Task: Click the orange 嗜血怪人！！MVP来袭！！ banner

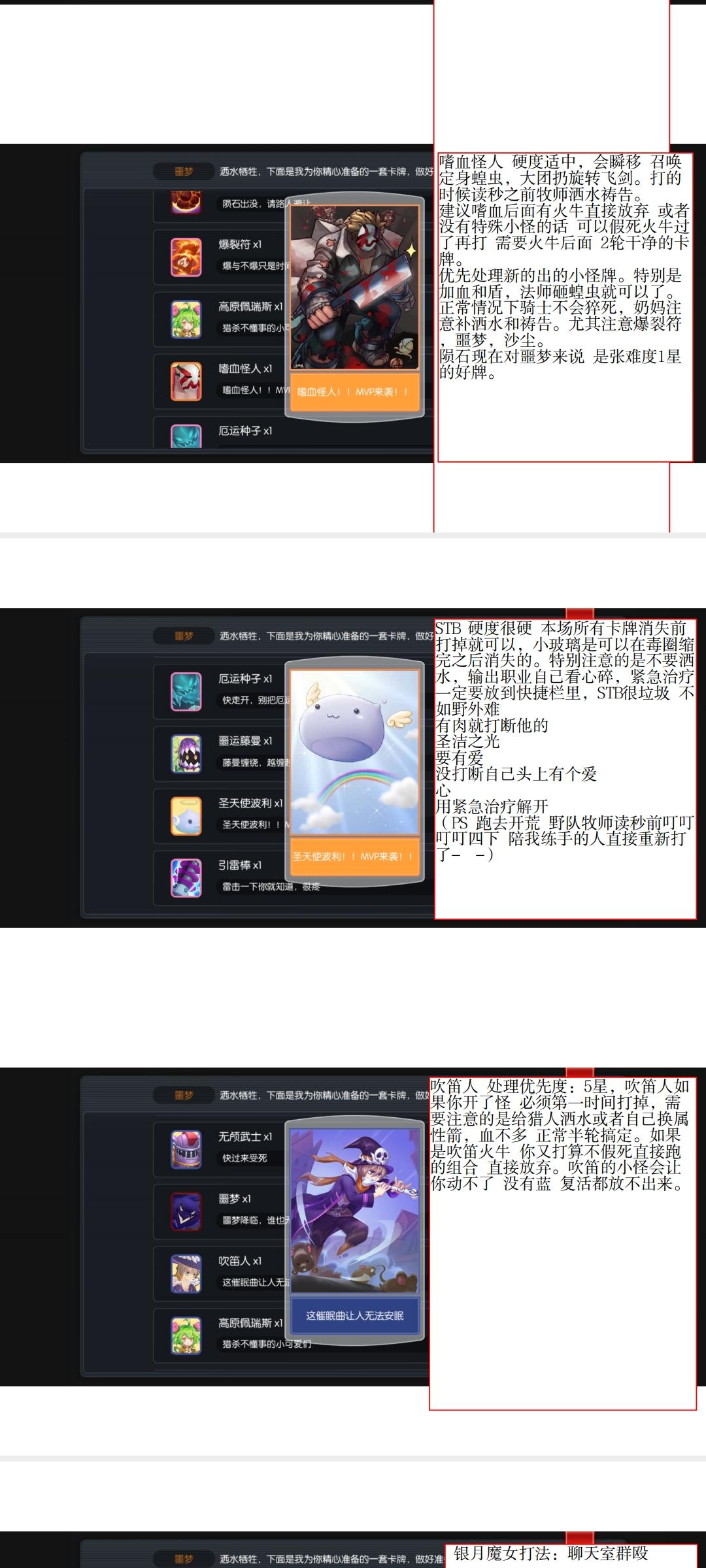Action: (x=354, y=392)
